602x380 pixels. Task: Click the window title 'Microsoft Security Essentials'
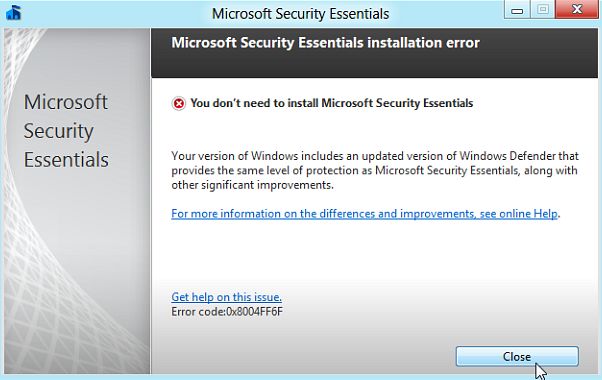[x=300, y=14]
